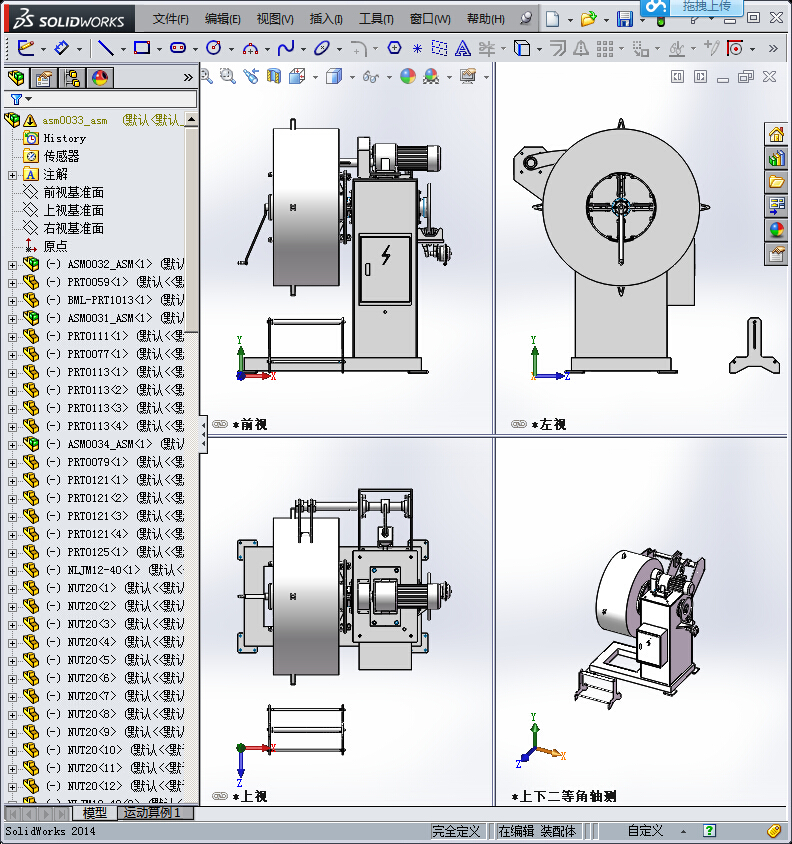Open the Design Library task pane tab
Image resolution: width=792 pixels, height=844 pixels.
[776, 158]
